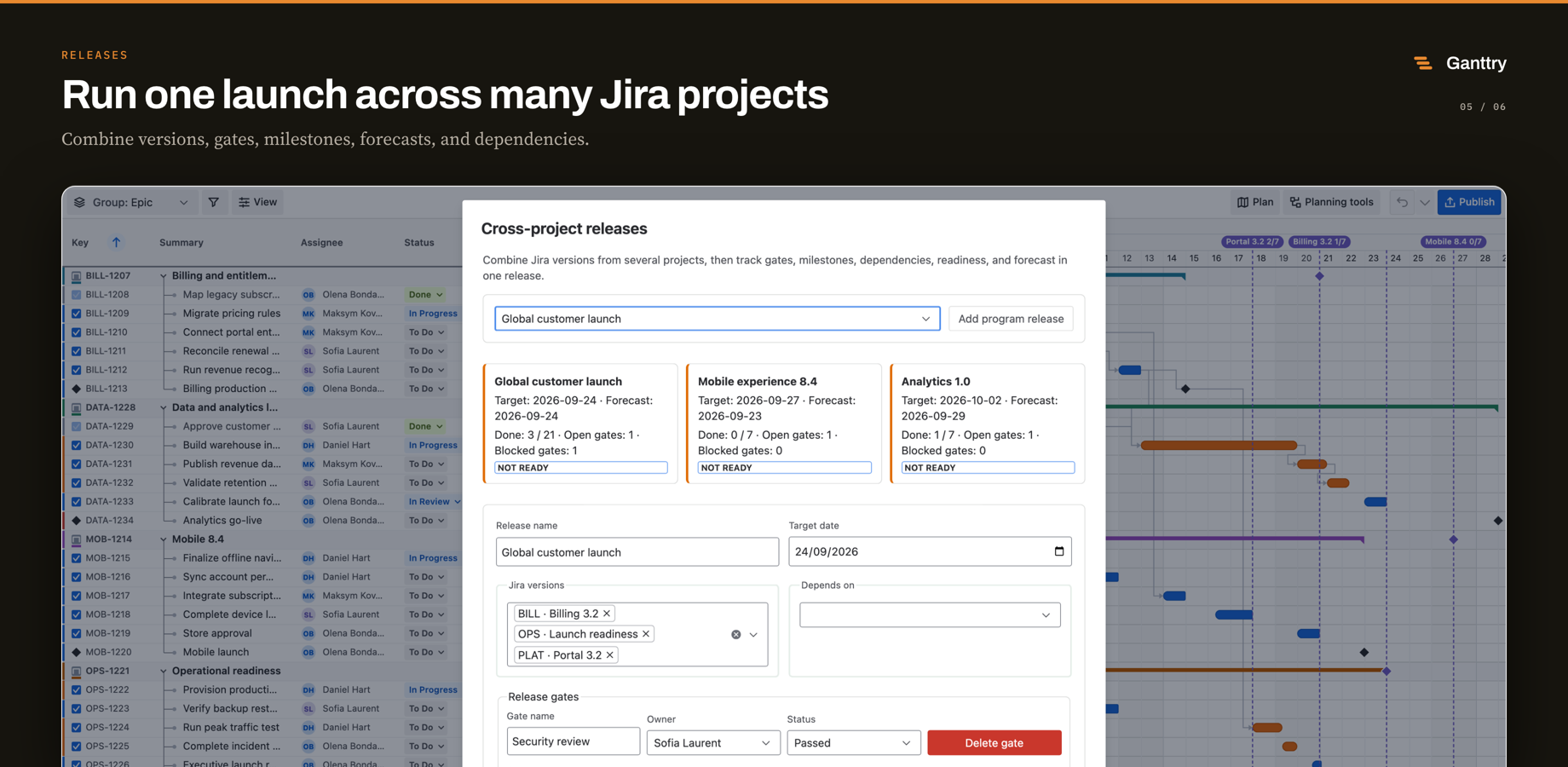Screen dimensions: 1568x767
Task: Click the Billing 3.2 1/7 timeline marker
Action: coord(1319,241)
